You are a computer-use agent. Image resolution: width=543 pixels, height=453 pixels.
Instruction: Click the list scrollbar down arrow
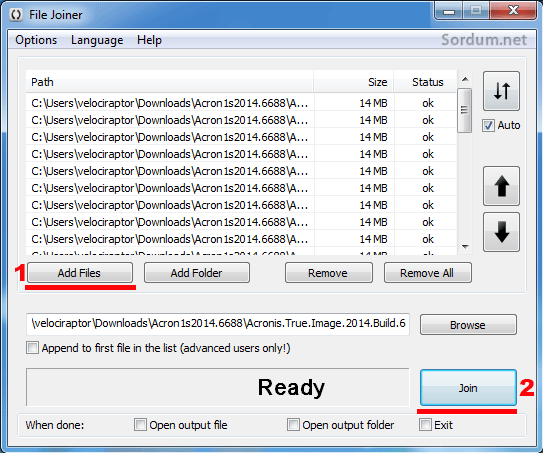(x=465, y=247)
